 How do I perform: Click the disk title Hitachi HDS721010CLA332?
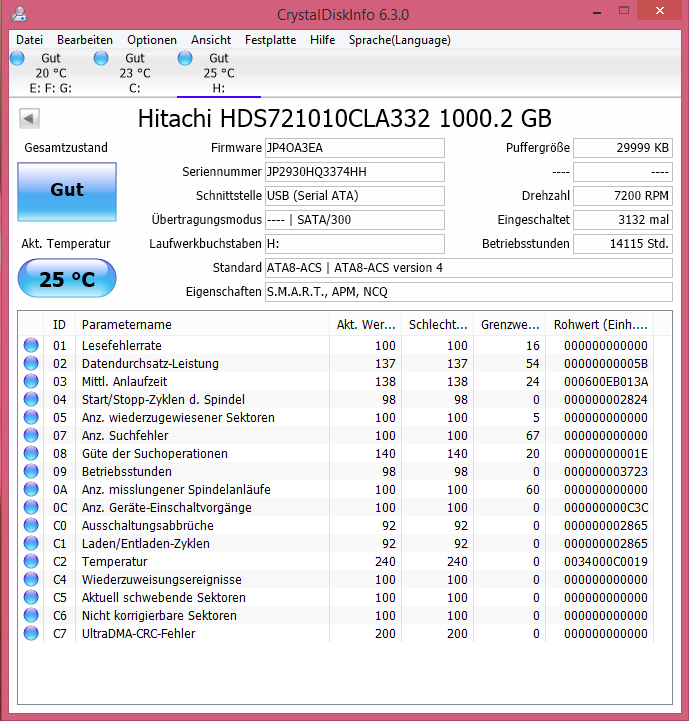click(344, 119)
